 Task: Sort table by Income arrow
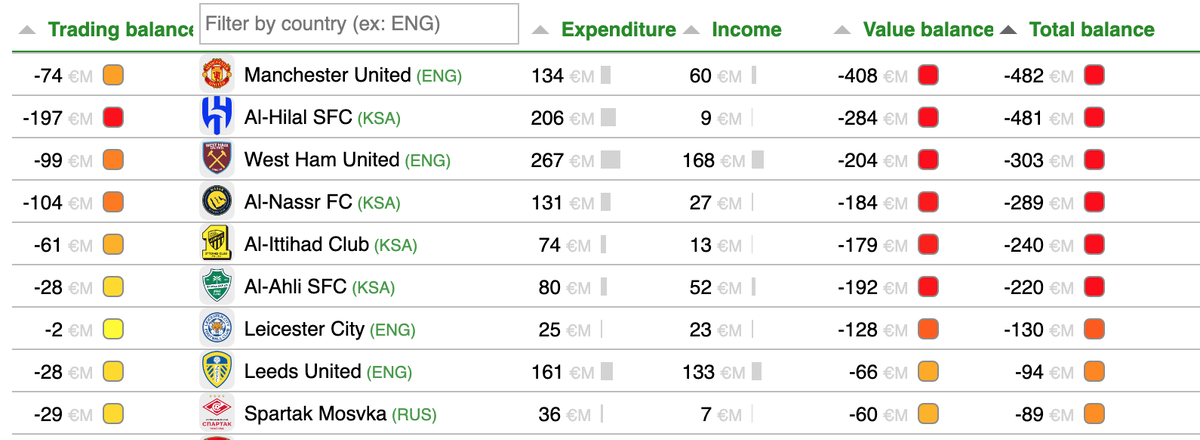pos(691,31)
